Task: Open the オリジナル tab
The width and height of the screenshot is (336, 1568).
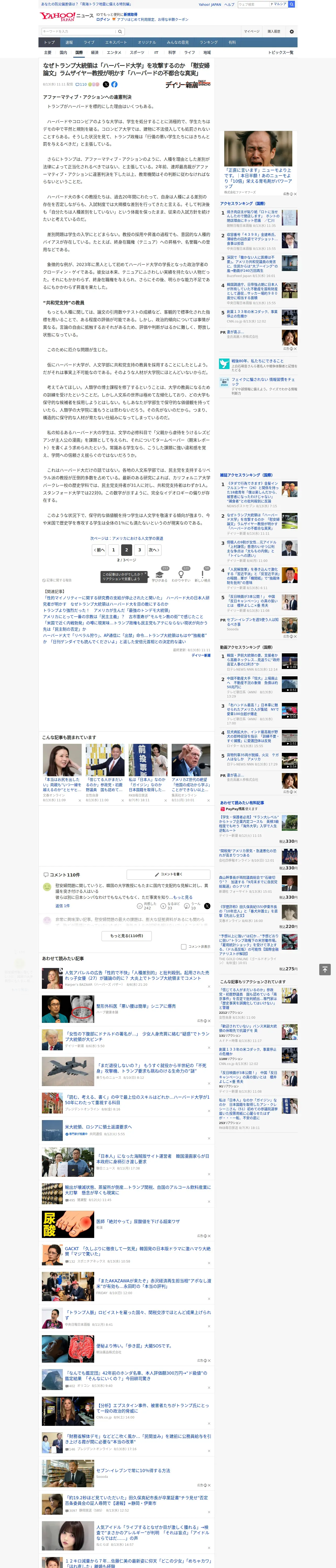Action: coord(147,43)
